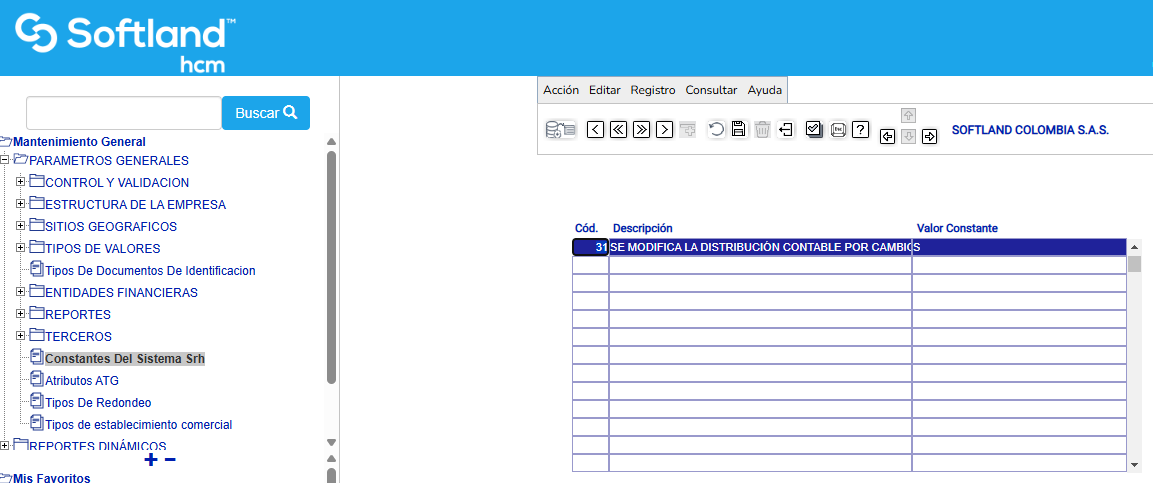Click the Buscar search button

[265, 113]
